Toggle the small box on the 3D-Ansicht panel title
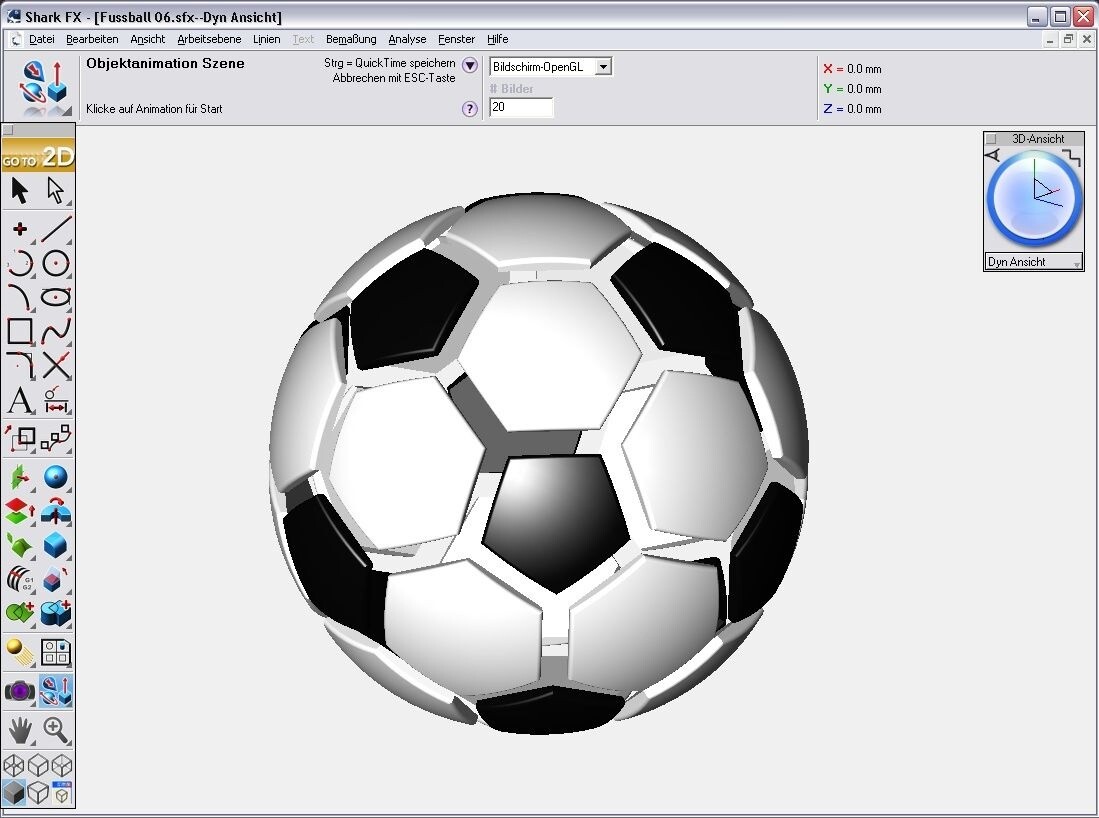 pyautogui.click(x=992, y=139)
